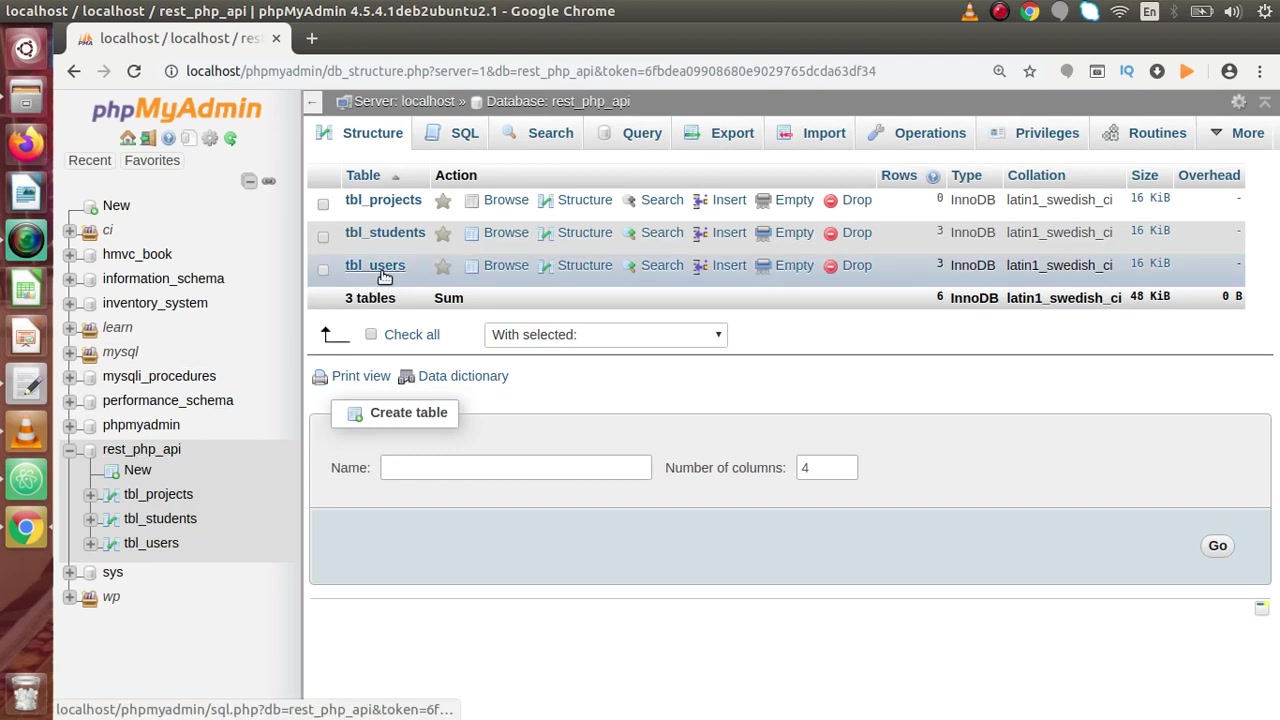Screen dimensions: 1280x720
Task: Reload the navigation panel with the green icon
Action: coord(230,138)
